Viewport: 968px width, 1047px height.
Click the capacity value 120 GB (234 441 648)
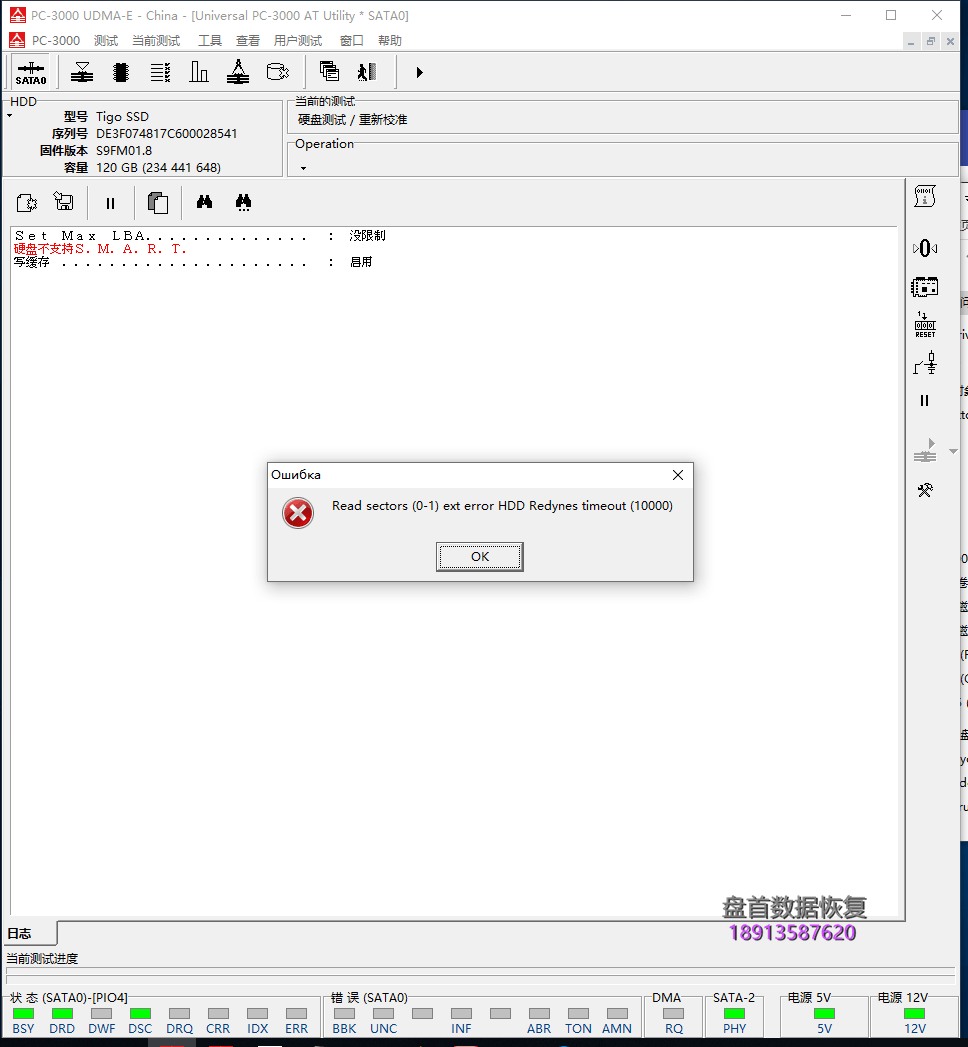pyautogui.click(x=158, y=168)
